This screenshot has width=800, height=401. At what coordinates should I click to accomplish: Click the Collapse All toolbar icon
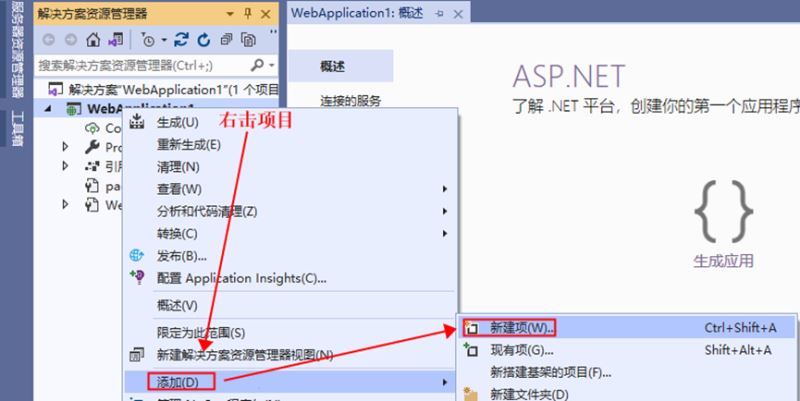pyautogui.click(x=227, y=40)
